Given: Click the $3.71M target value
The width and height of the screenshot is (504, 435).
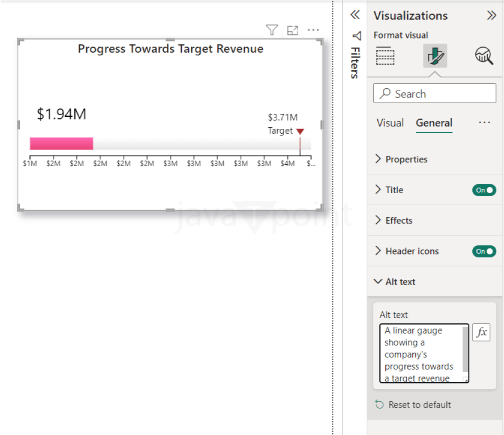Looking at the screenshot, I should tap(283, 117).
